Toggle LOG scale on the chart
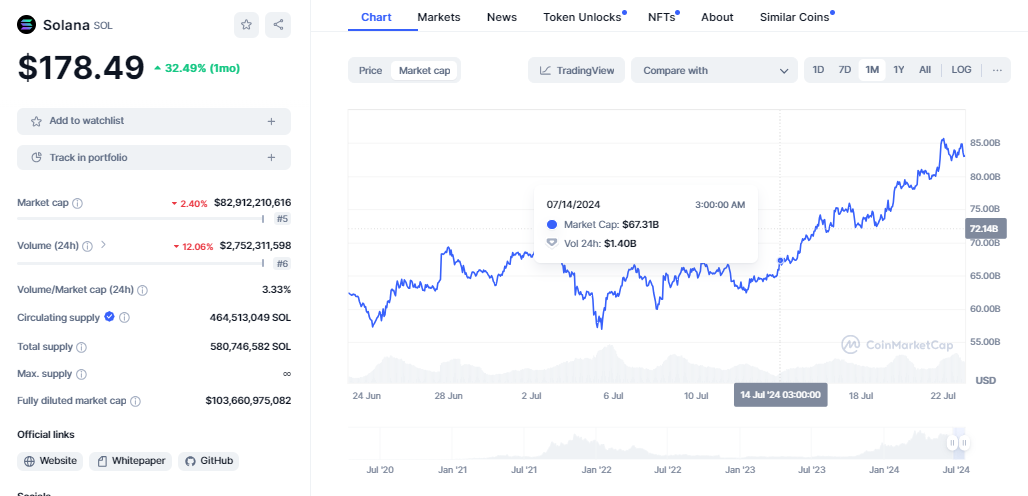1028x496 pixels. 961,69
